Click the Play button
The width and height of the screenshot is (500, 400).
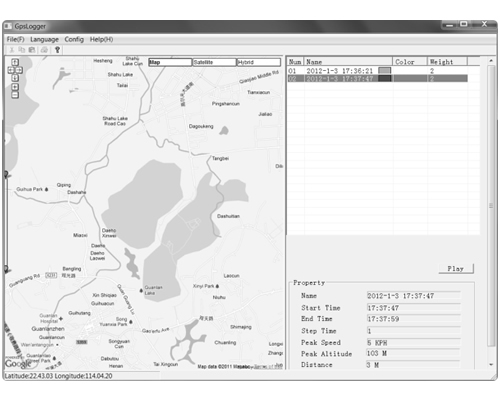[456, 269]
